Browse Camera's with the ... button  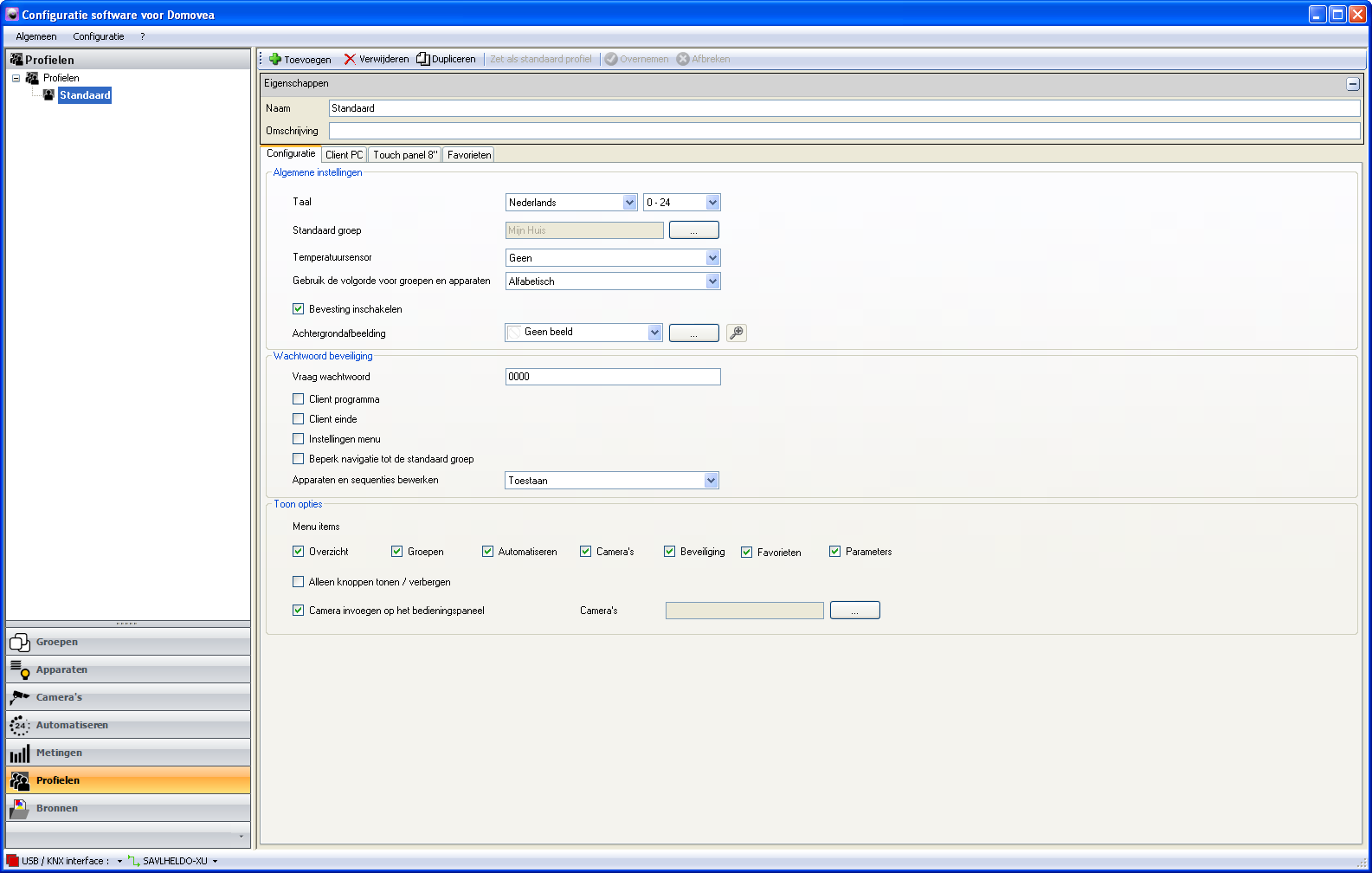[855, 611]
